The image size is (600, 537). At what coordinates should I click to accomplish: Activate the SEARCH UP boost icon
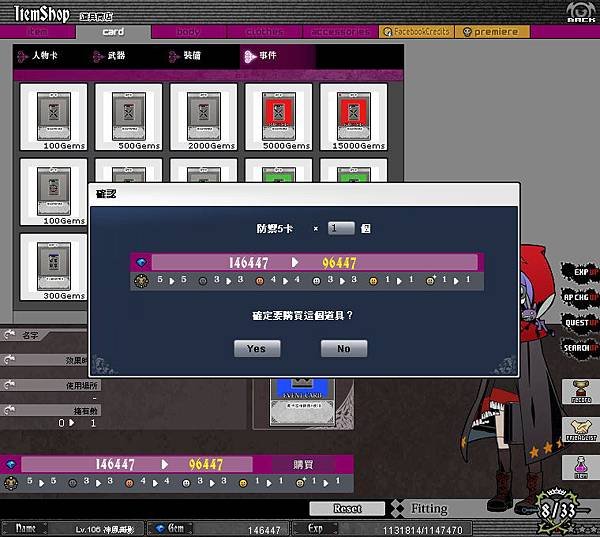click(581, 348)
